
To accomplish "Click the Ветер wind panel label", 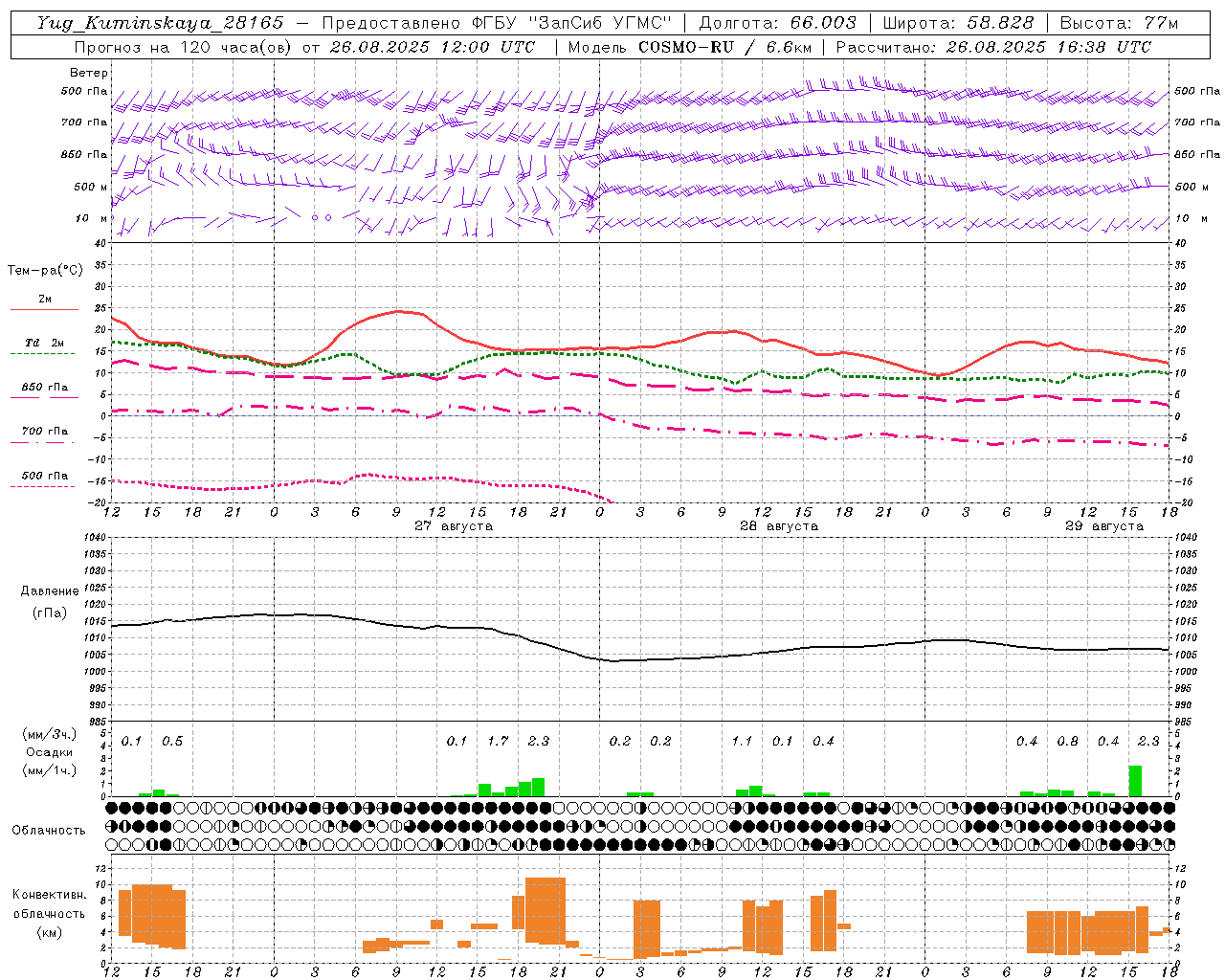I will coord(89,73).
